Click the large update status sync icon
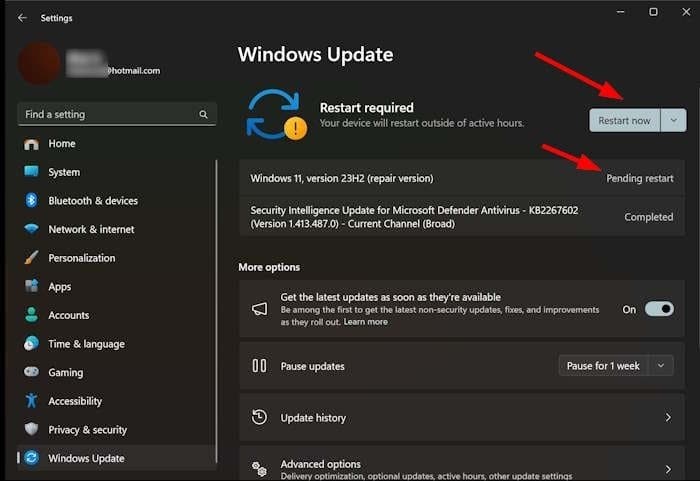 (275, 115)
